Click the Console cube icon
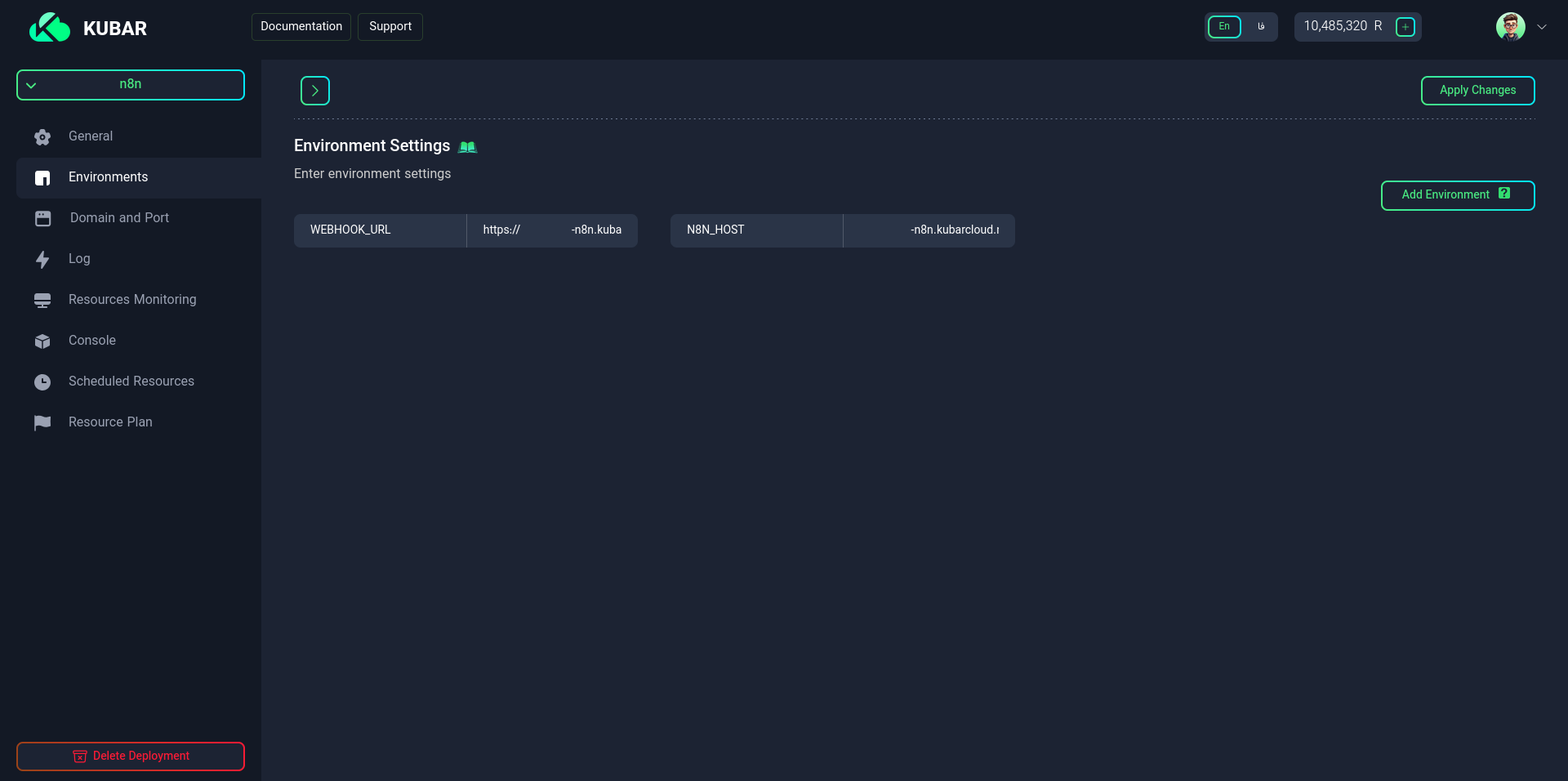 (x=42, y=341)
